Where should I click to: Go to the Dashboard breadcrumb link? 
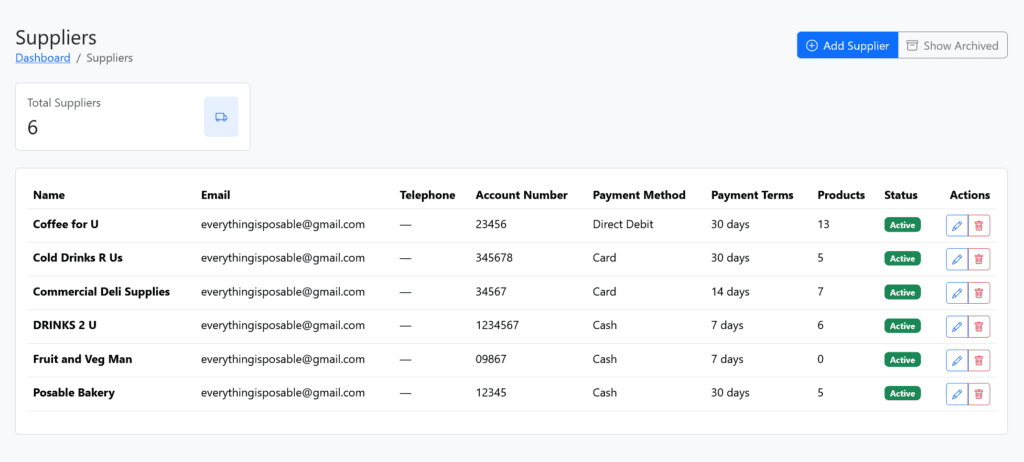[x=43, y=58]
